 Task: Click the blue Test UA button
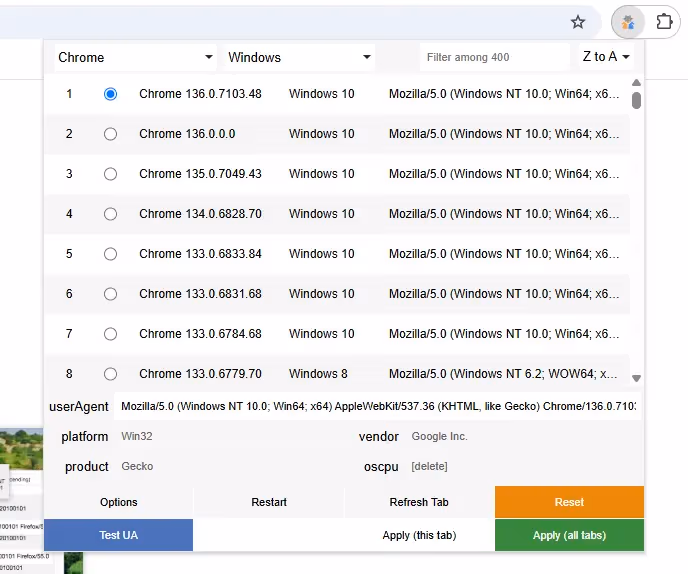pyautogui.click(x=118, y=535)
